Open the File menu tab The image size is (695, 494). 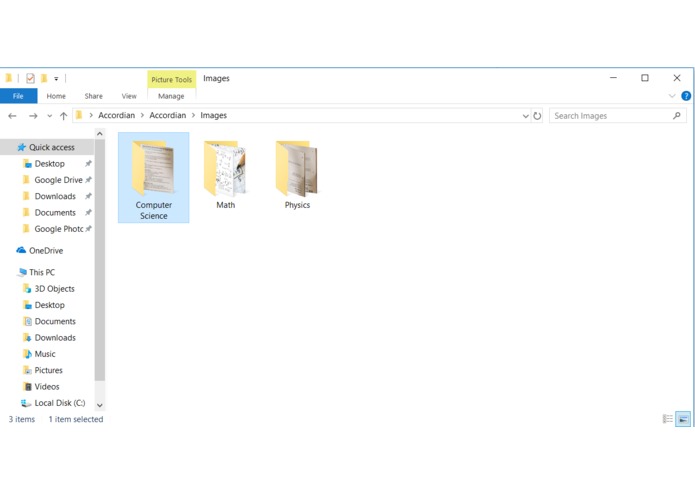click(18, 96)
